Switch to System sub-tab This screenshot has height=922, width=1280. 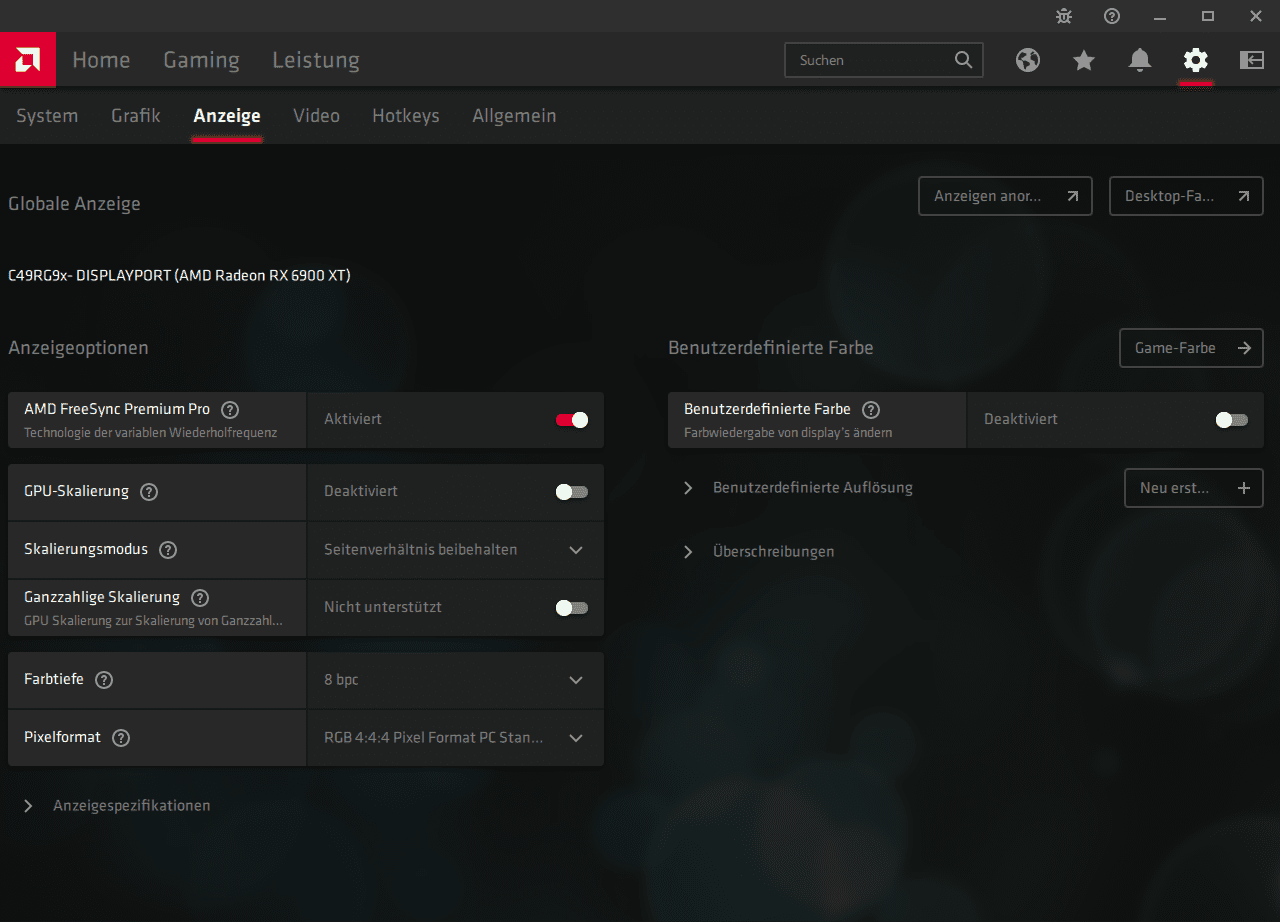[47, 116]
